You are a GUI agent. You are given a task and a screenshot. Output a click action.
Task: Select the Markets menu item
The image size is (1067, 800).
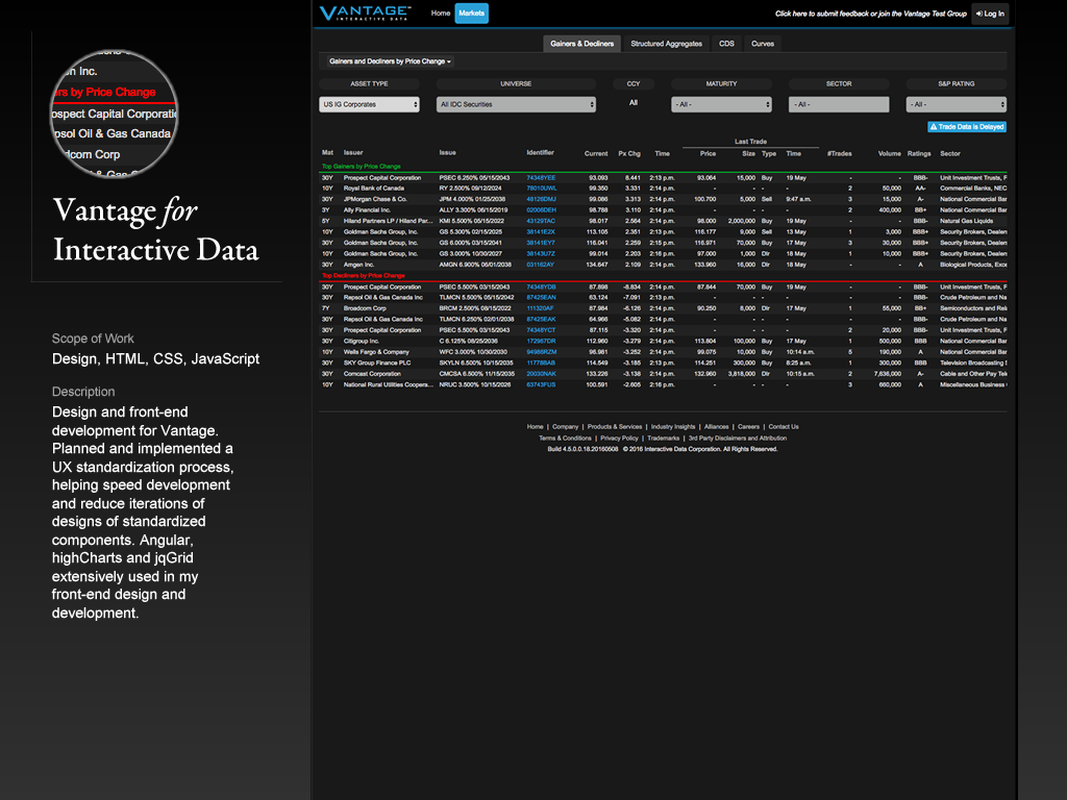(x=472, y=13)
